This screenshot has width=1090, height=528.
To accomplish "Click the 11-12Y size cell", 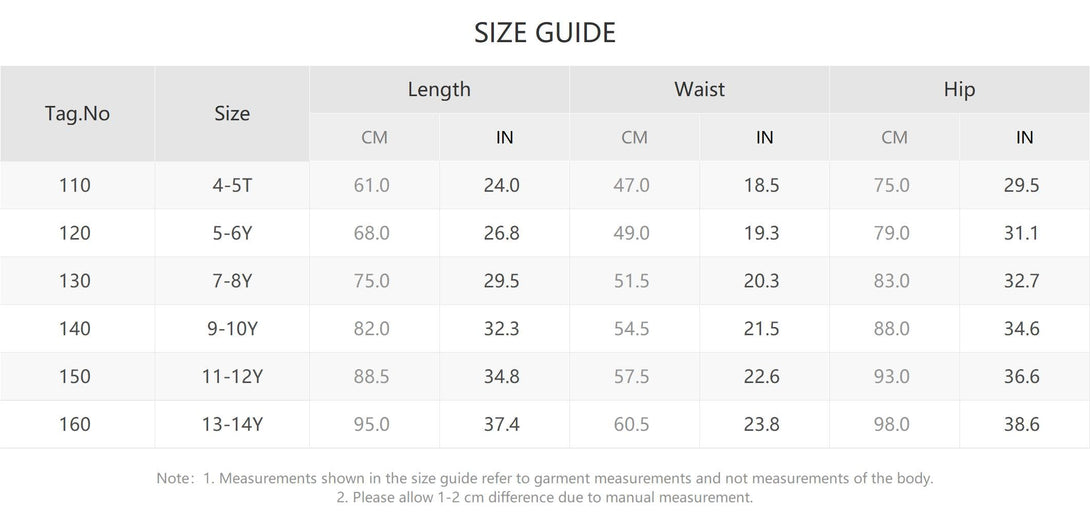I will [232, 377].
